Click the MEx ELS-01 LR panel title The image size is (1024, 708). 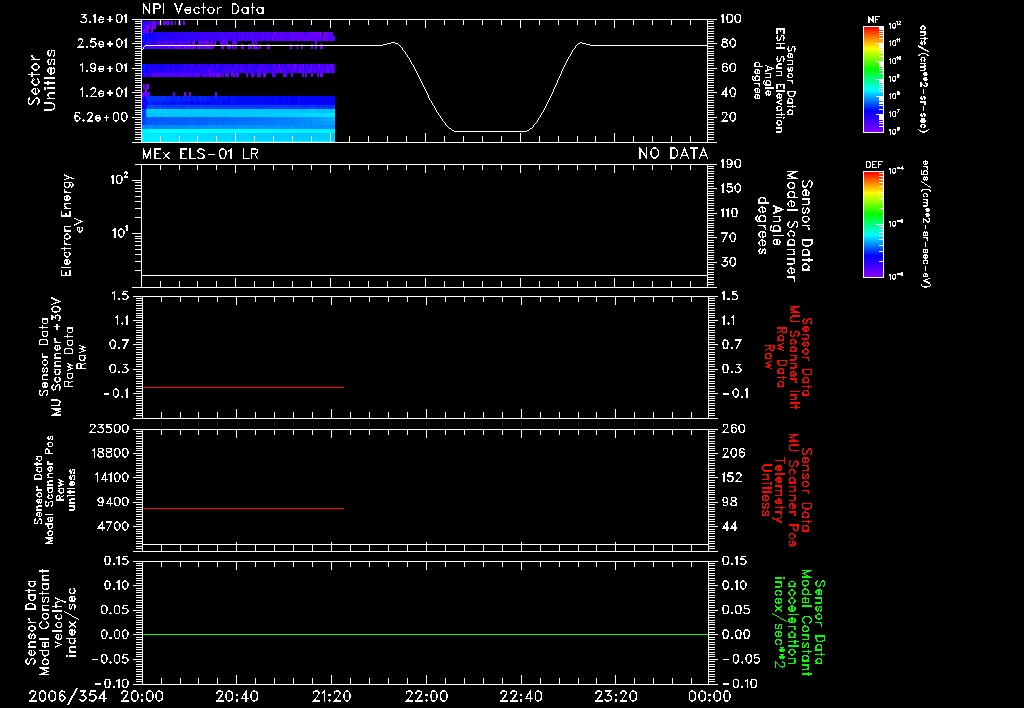click(x=200, y=153)
